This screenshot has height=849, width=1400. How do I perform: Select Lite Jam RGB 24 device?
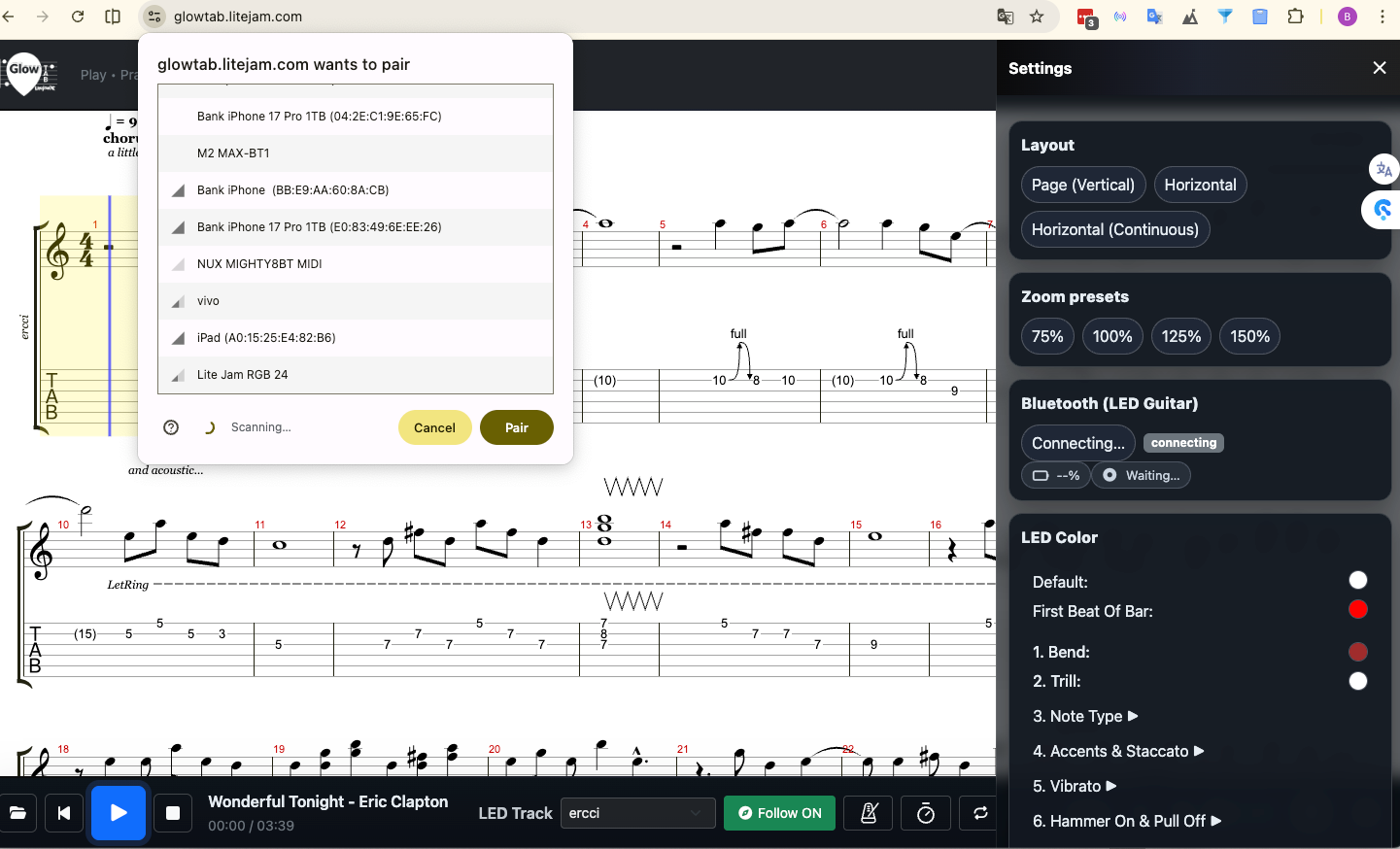click(x=243, y=375)
